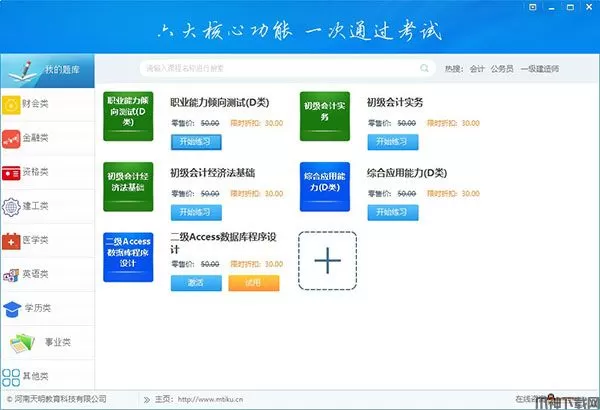This screenshot has height=410, width=600.
Task: Click the 英语类 blocks icon
Action: tap(11, 275)
